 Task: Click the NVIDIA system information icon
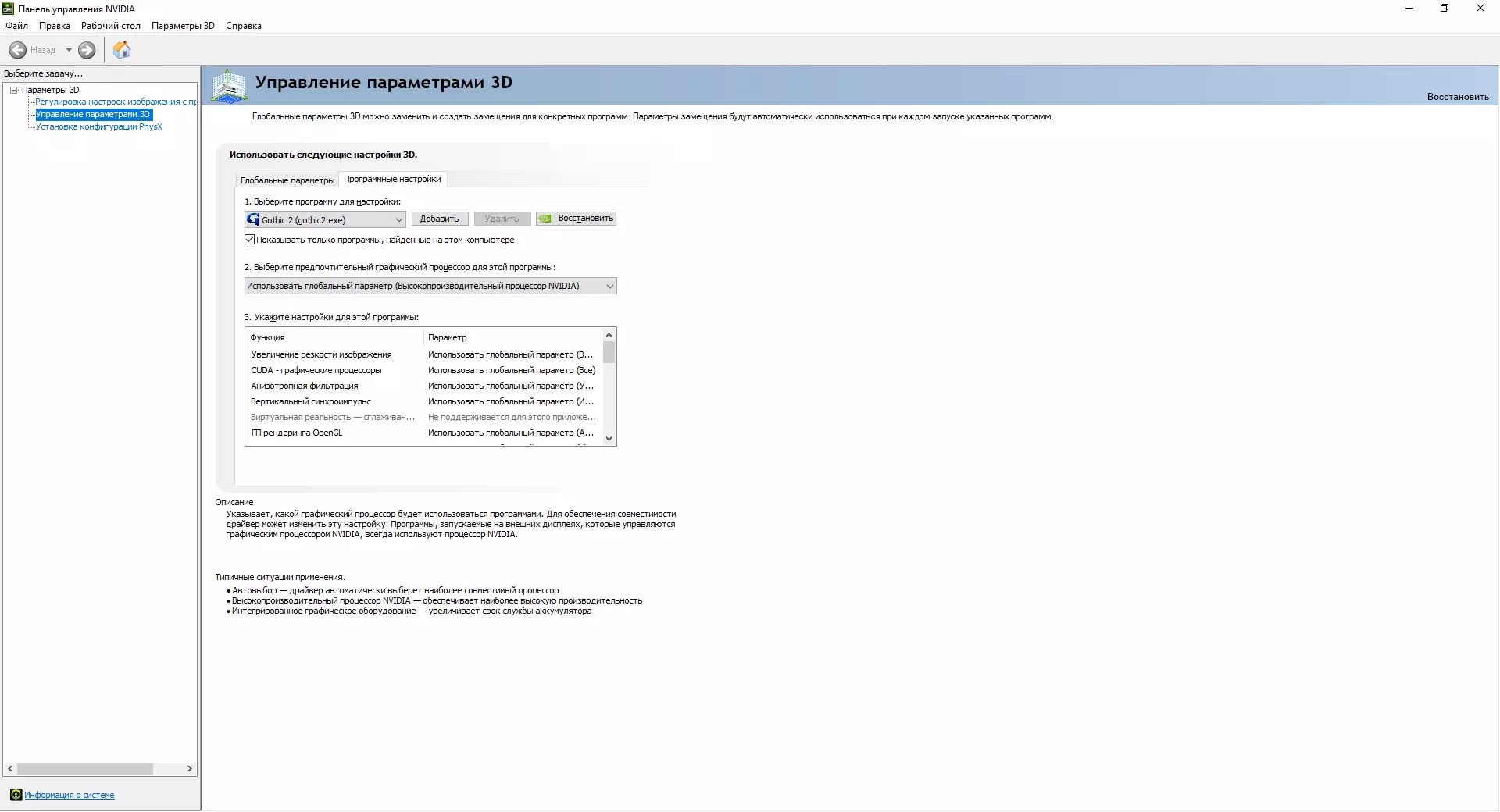click(x=16, y=795)
